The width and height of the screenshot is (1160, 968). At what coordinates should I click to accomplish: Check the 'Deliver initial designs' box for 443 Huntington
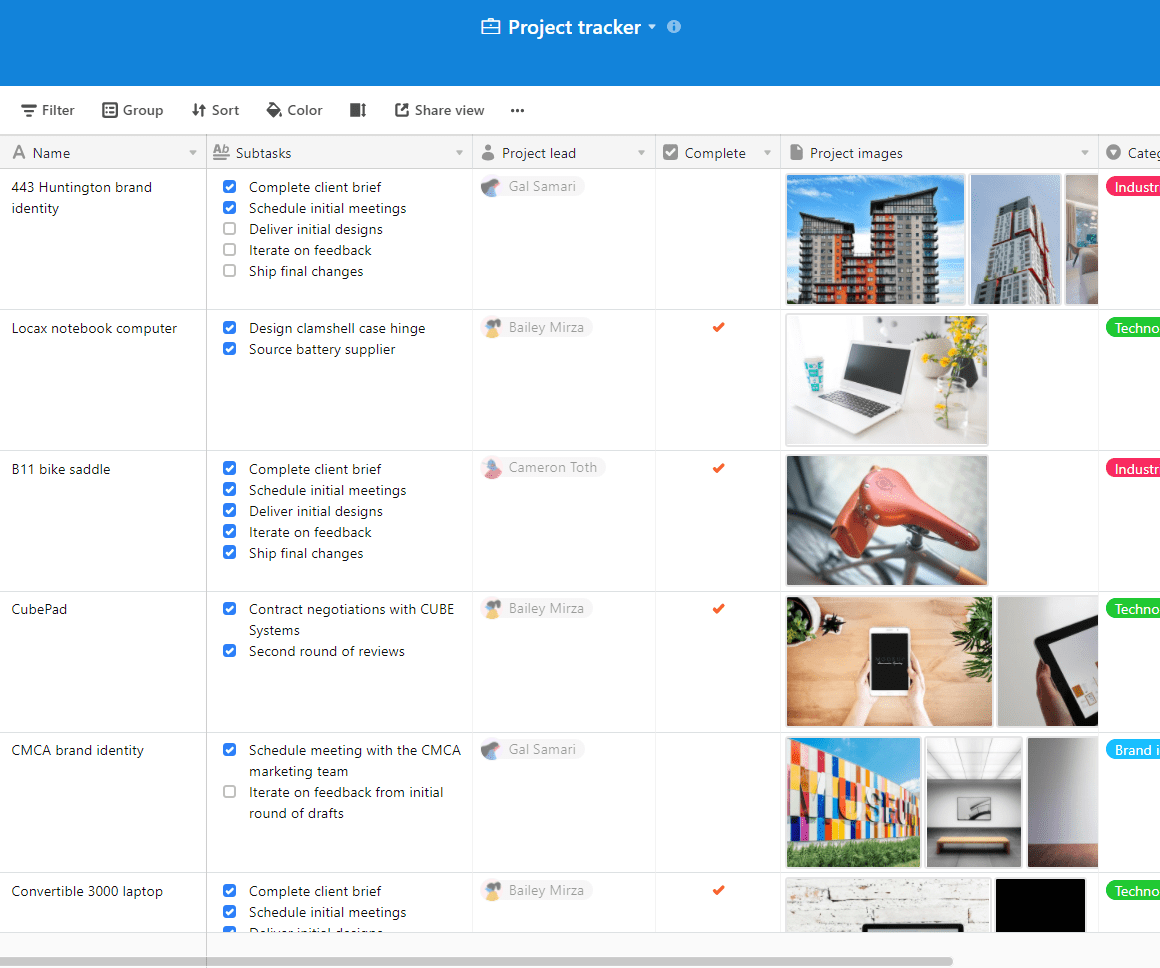coord(230,229)
